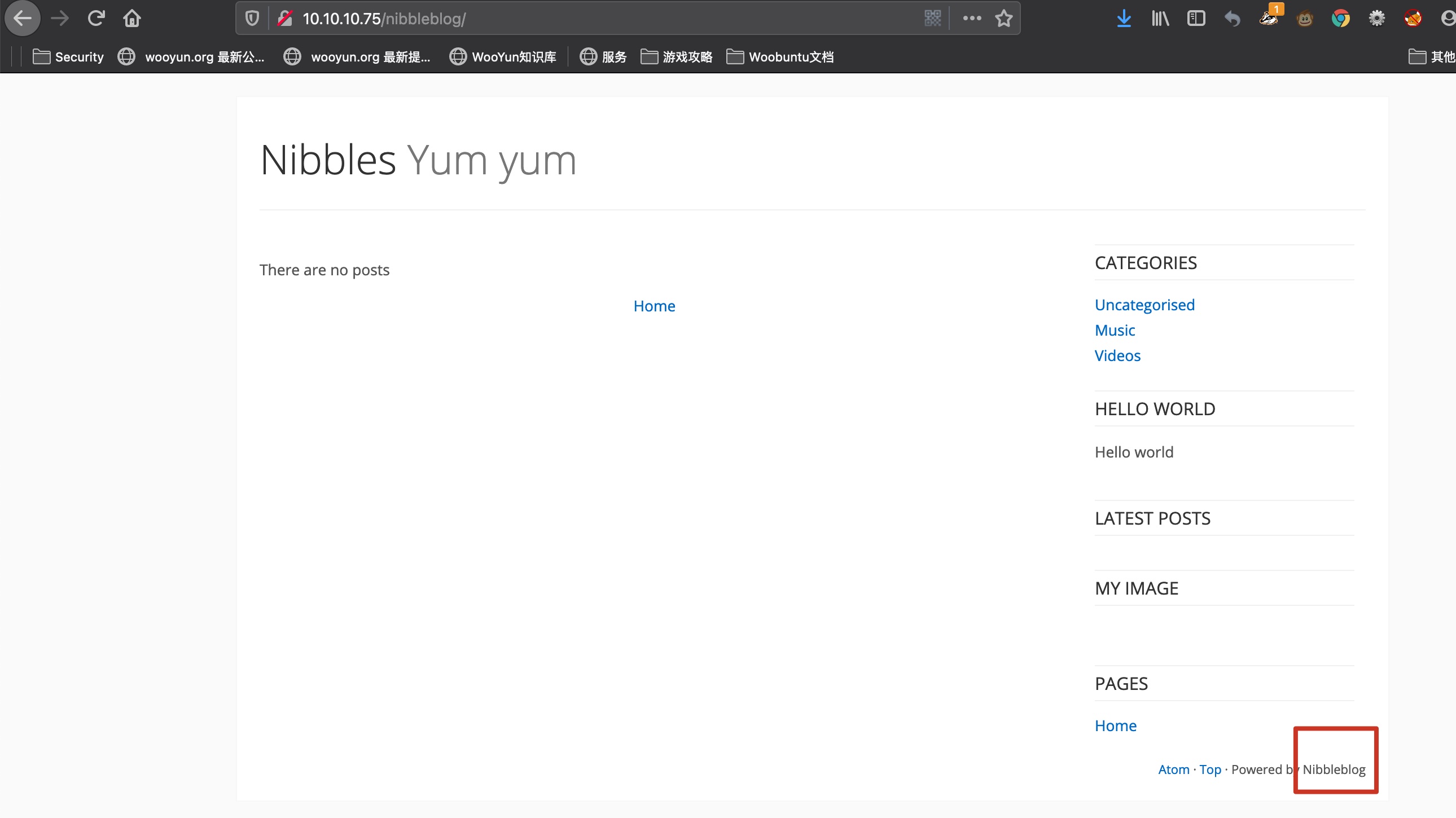Screen dimensions: 1456x818
Task: Go to browser home page icon
Action: (x=131, y=19)
